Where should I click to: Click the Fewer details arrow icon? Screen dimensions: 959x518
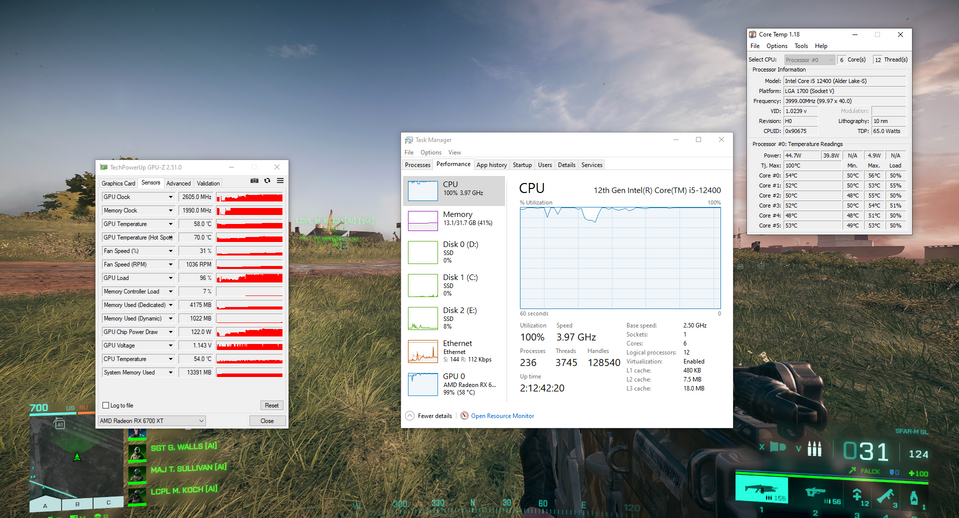pos(410,415)
